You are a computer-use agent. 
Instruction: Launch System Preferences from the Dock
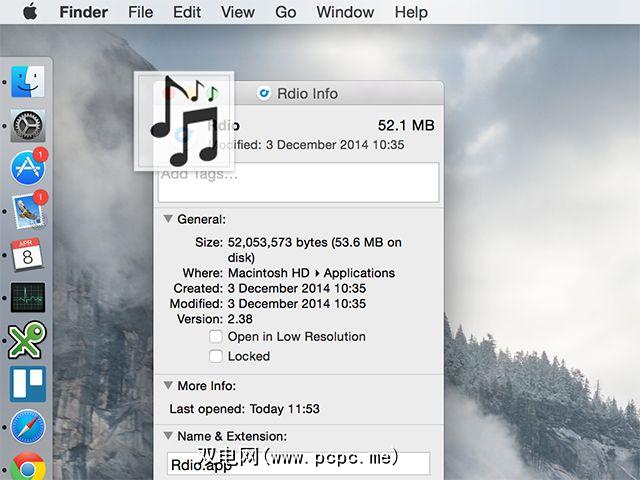click(27, 125)
